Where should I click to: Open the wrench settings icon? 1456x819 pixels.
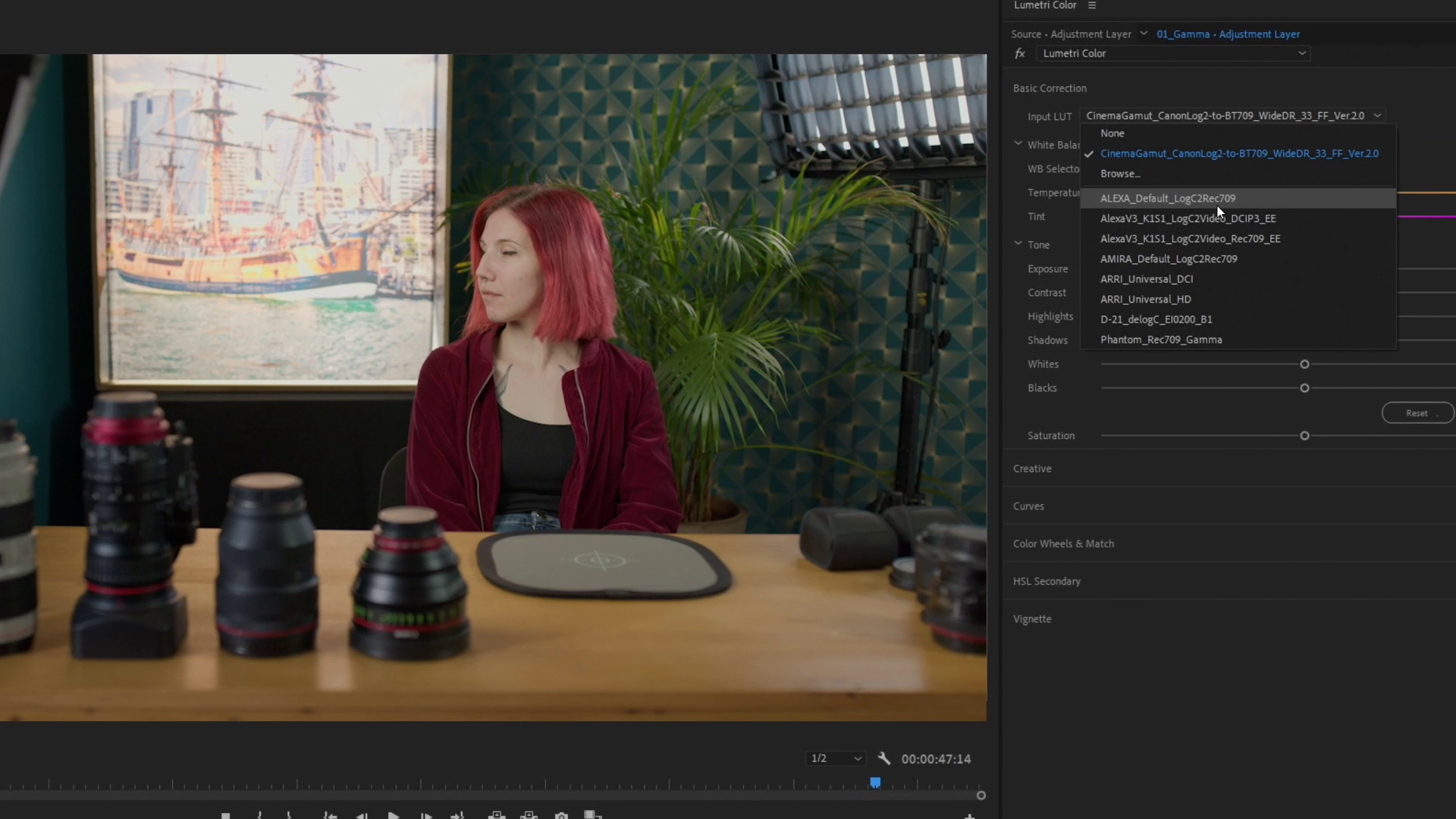tap(883, 758)
